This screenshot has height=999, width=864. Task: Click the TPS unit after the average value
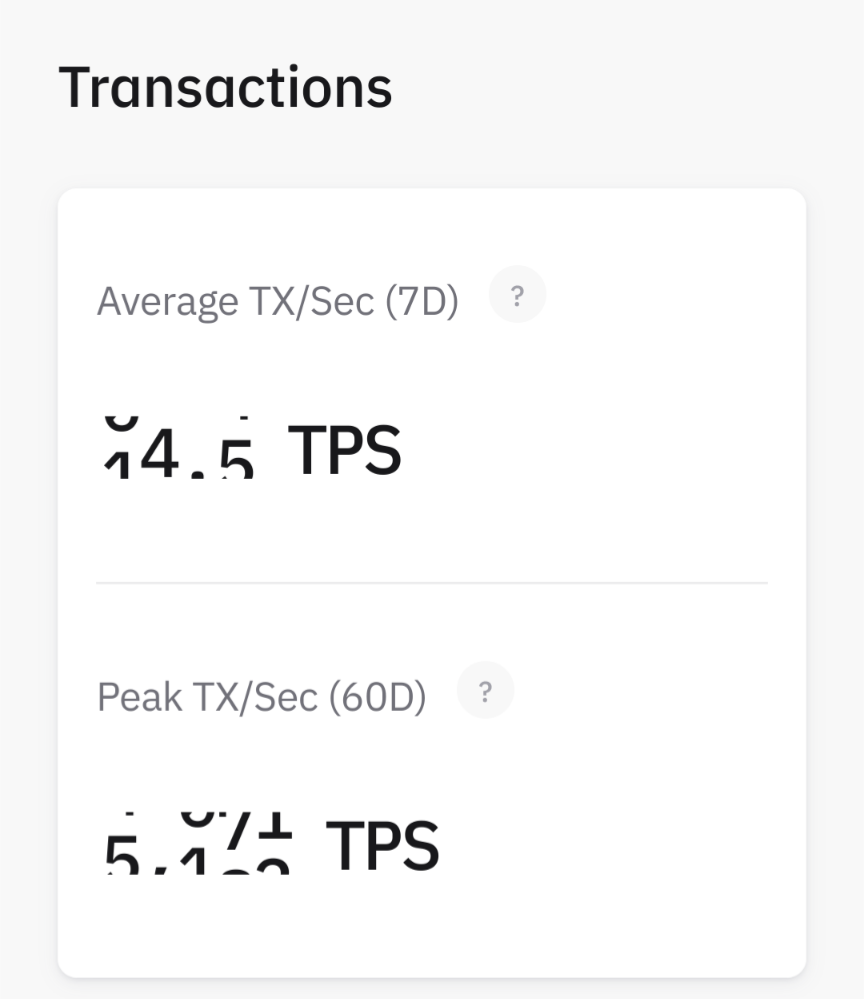(x=345, y=450)
